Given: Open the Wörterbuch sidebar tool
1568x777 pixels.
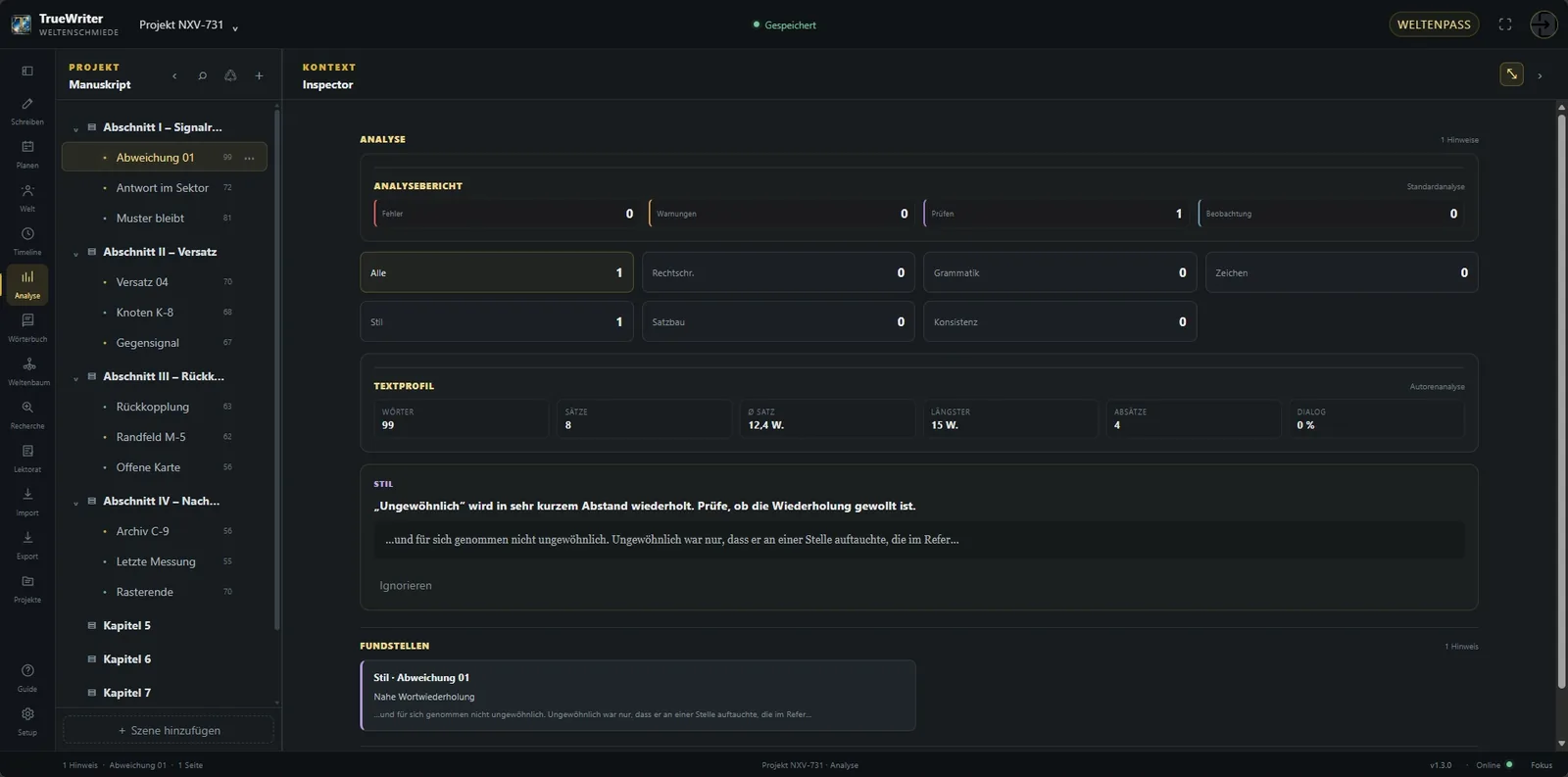Looking at the screenshot, I should coord(27,327).
